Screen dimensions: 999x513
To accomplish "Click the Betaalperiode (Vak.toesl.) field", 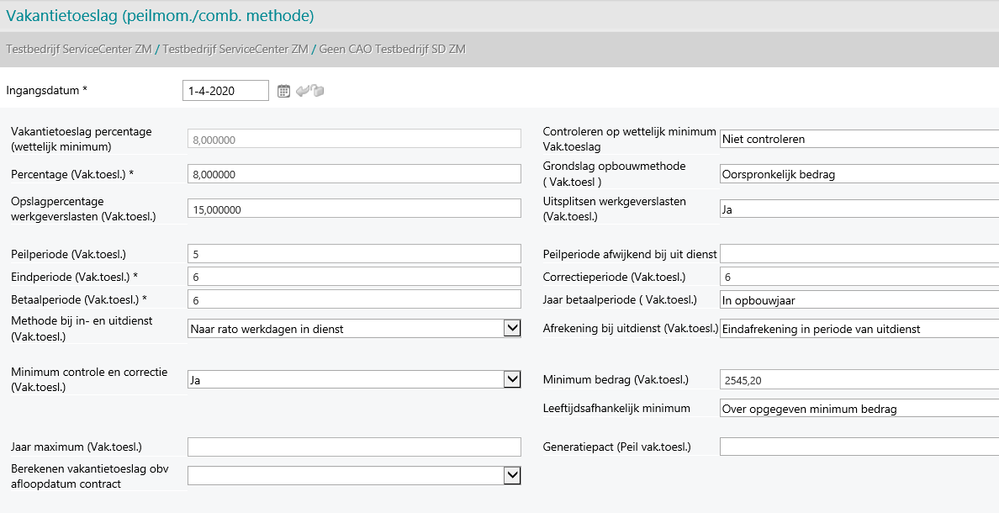I will click(x=354, y=299).
